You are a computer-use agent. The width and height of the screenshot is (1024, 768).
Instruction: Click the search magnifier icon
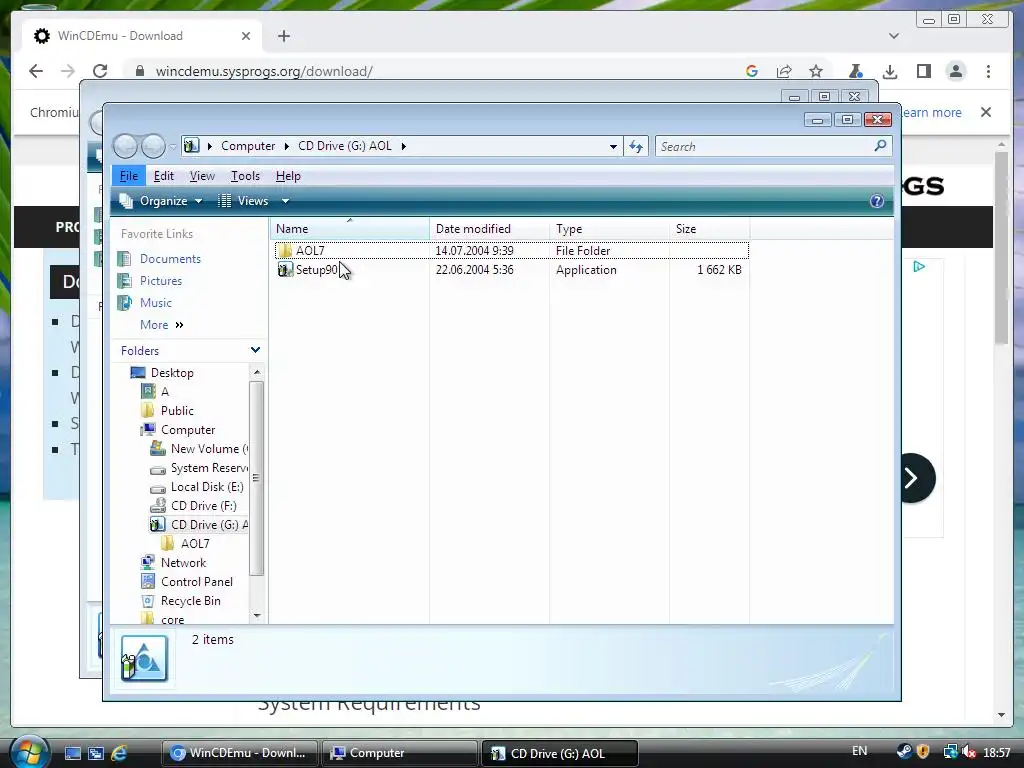point(880,146)
